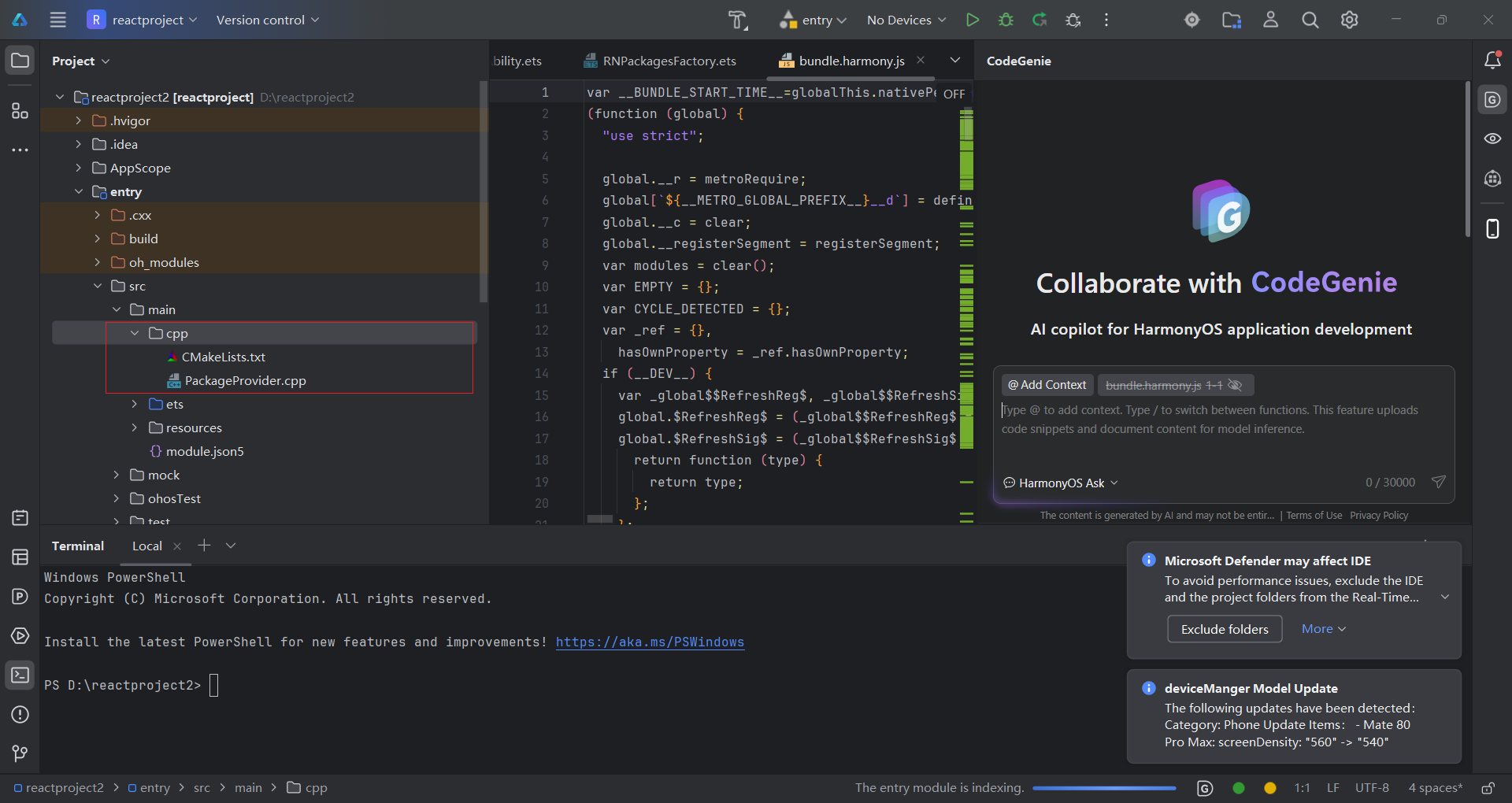Click Add Context button

1047,385
